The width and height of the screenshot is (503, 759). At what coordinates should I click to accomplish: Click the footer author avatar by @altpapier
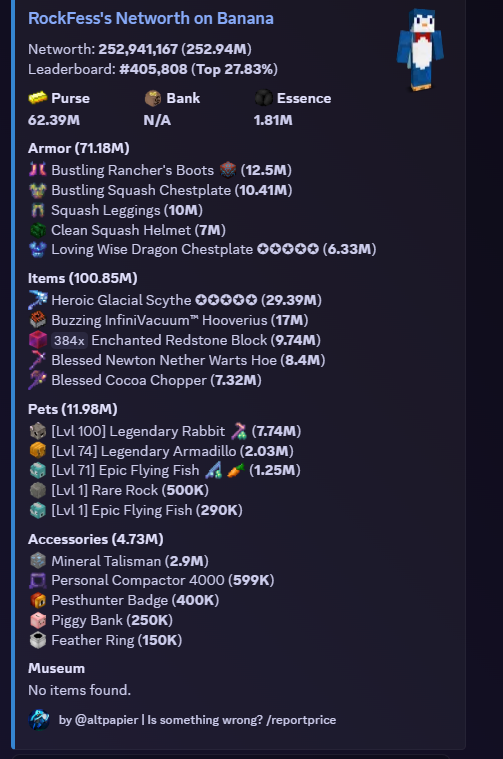(x=39, y=720)
